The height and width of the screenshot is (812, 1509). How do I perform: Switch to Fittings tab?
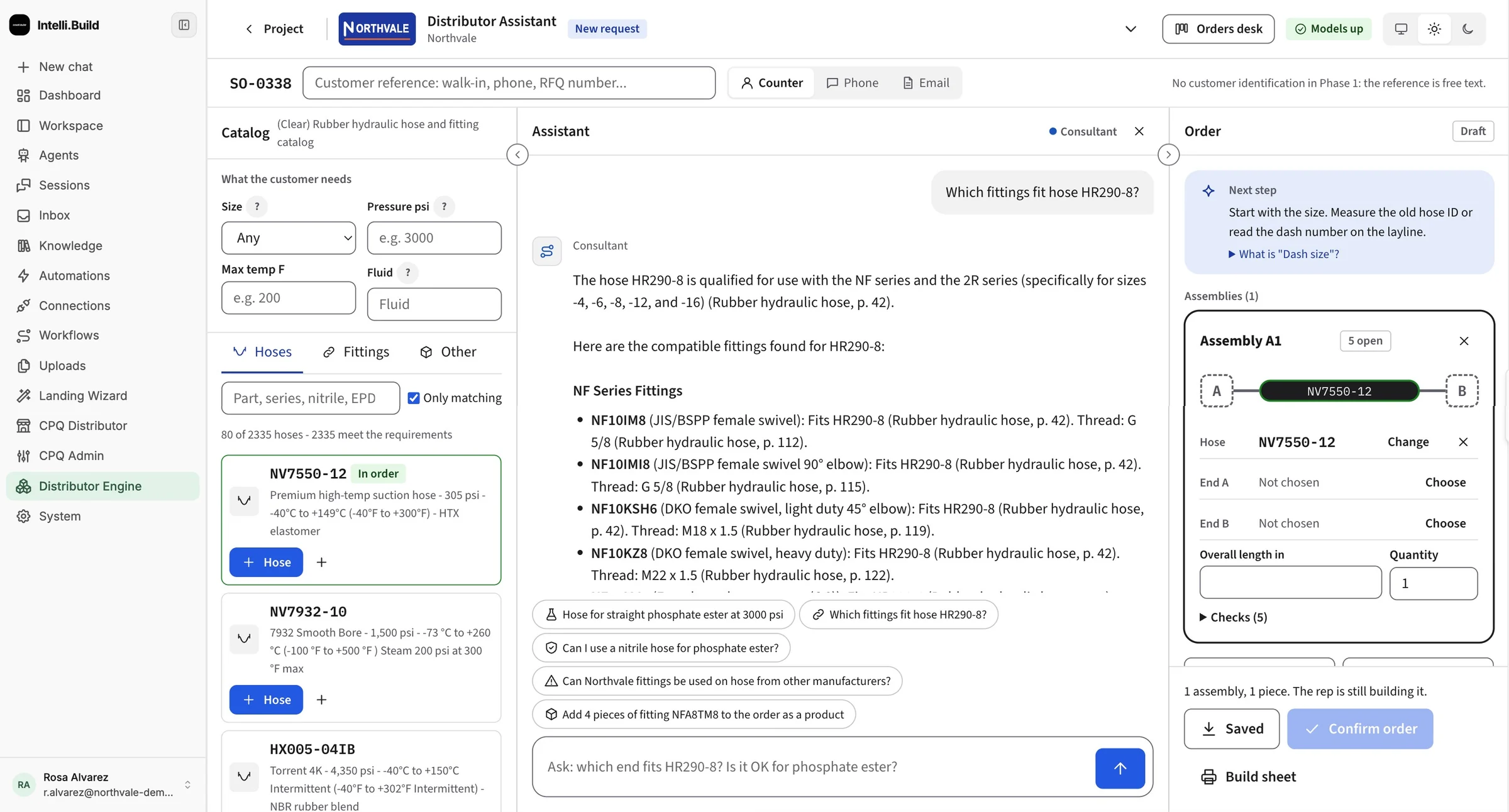(x=356, y=352)
